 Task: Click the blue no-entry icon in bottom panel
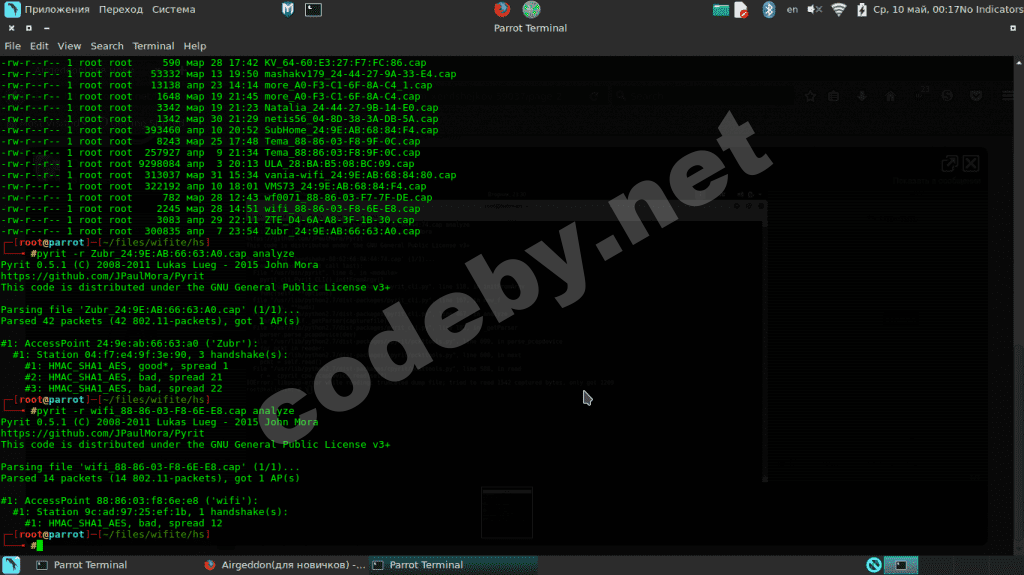(874, 565)
